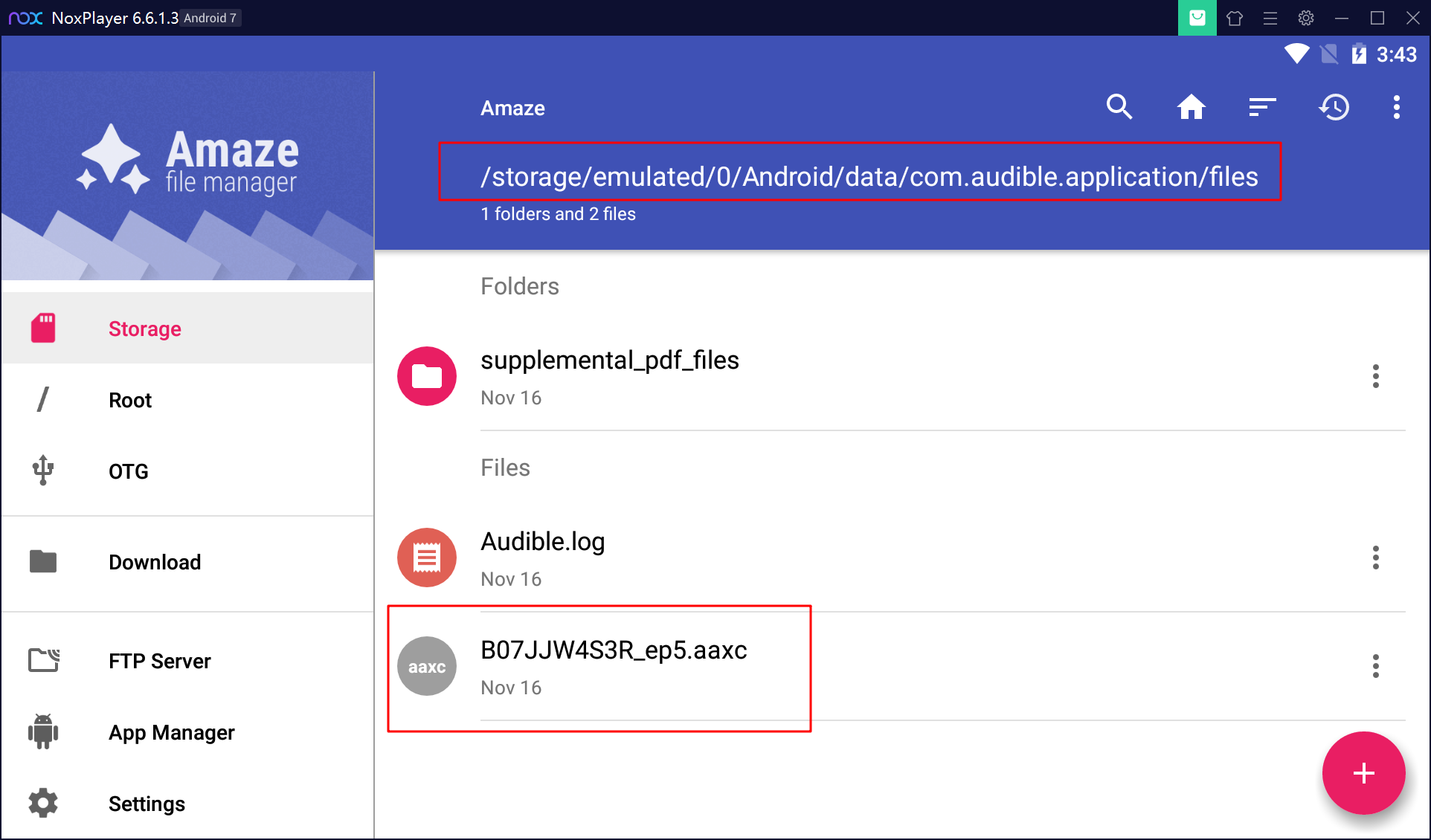Select the aaxc file type icon
1431x840 pixels.
click(427, 666)
